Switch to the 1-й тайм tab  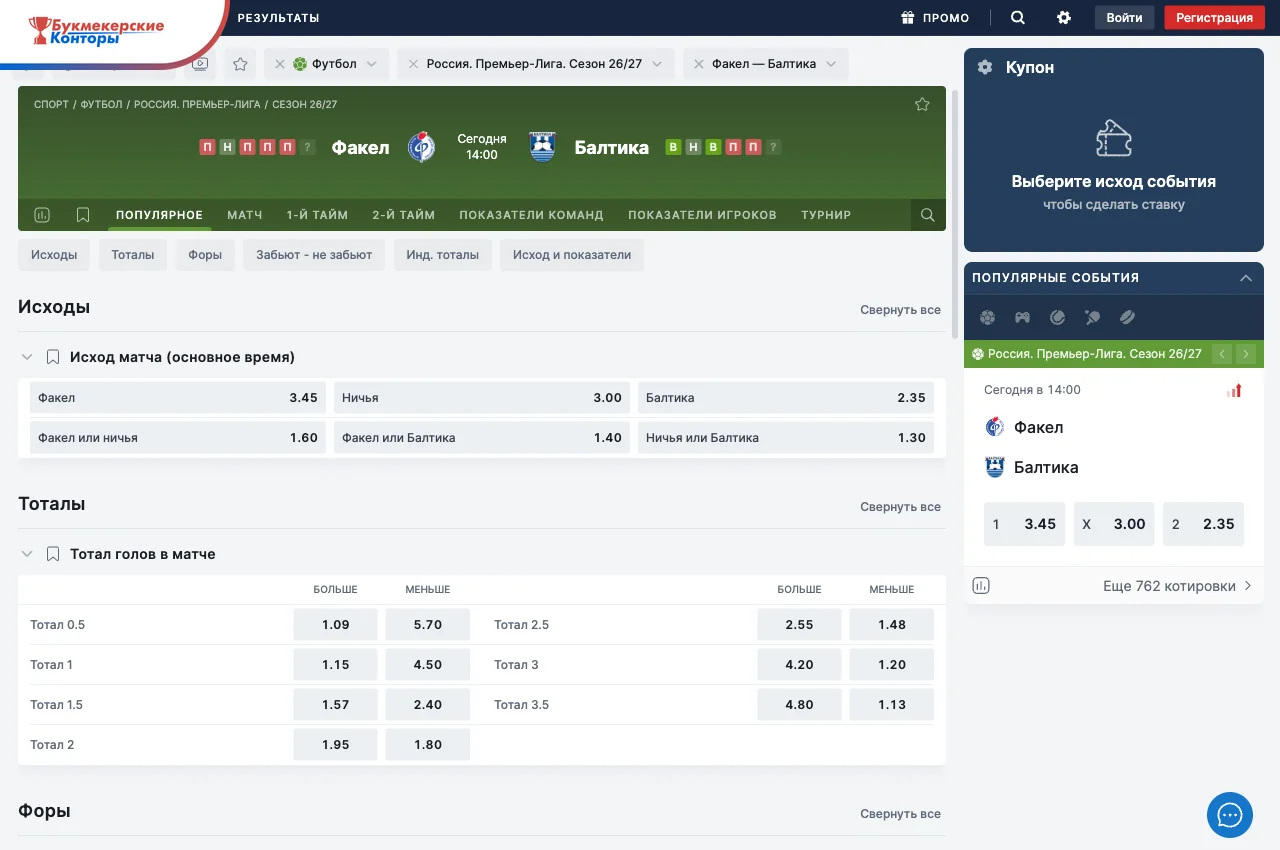[x=318, y=215]
